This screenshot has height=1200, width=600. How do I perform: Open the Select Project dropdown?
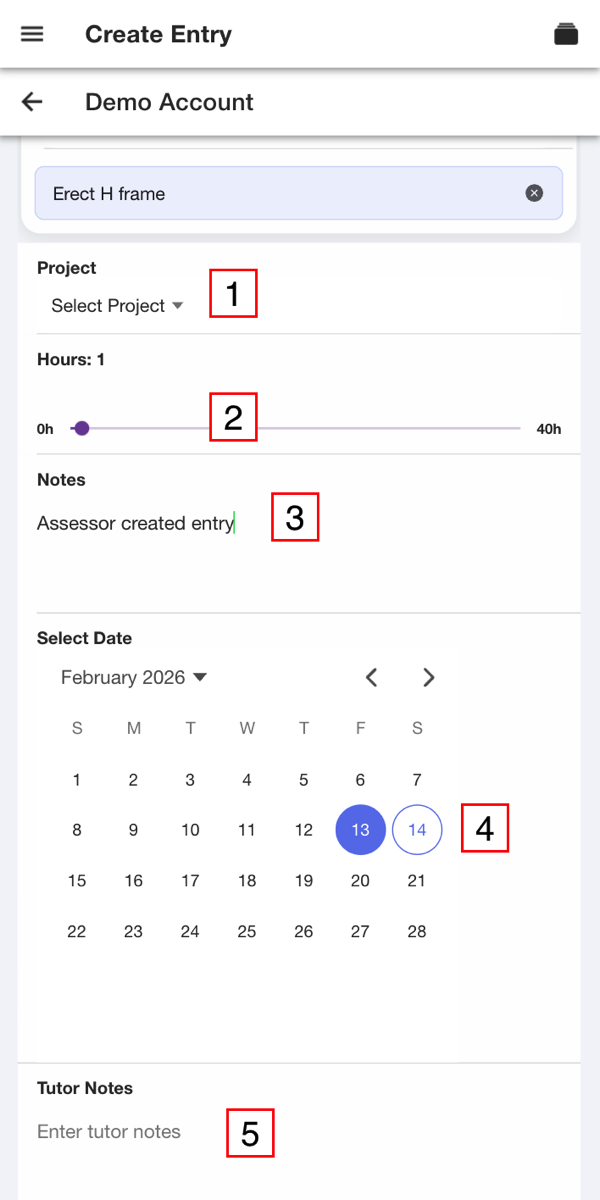pos(118,306)
